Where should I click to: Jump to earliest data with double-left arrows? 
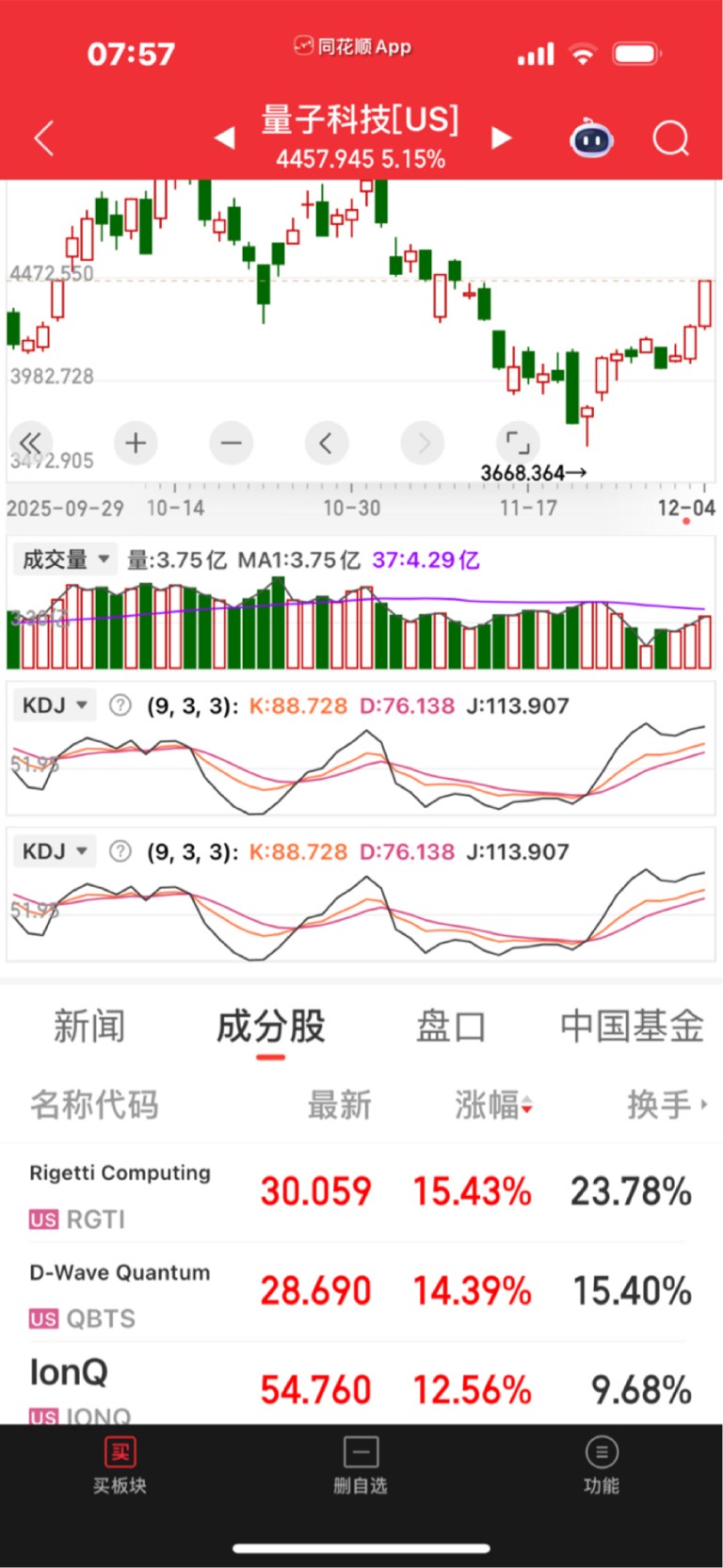click(30, 443)
